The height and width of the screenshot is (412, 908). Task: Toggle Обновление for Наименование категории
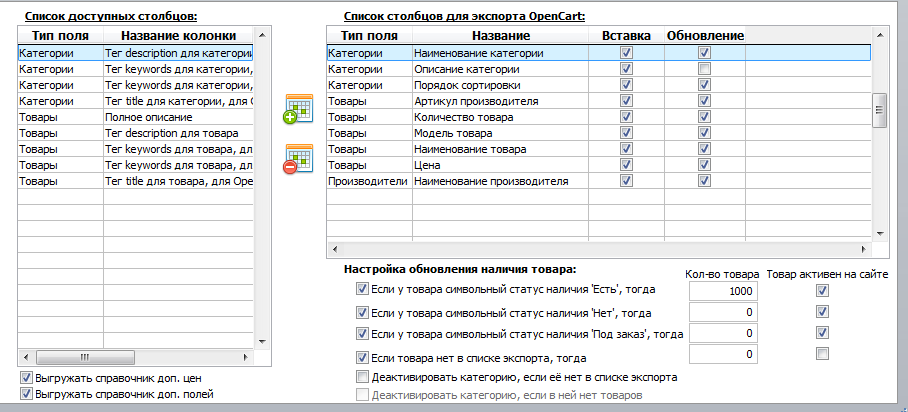704,53
